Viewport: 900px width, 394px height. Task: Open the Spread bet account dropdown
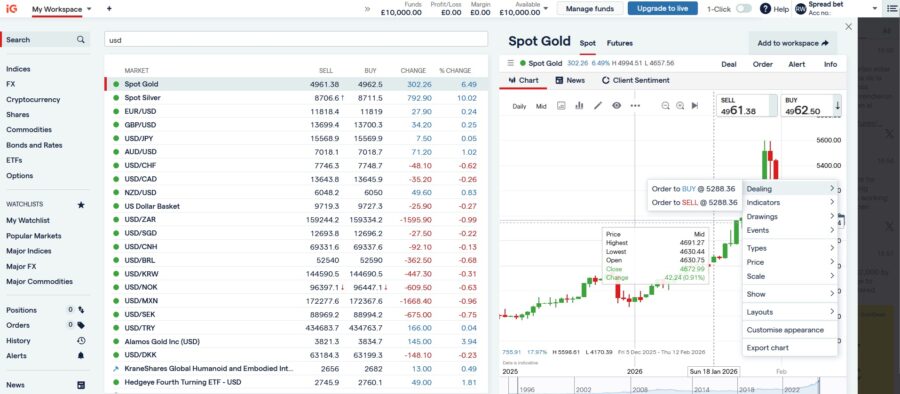pyautogui.click(x=875, y=9)
